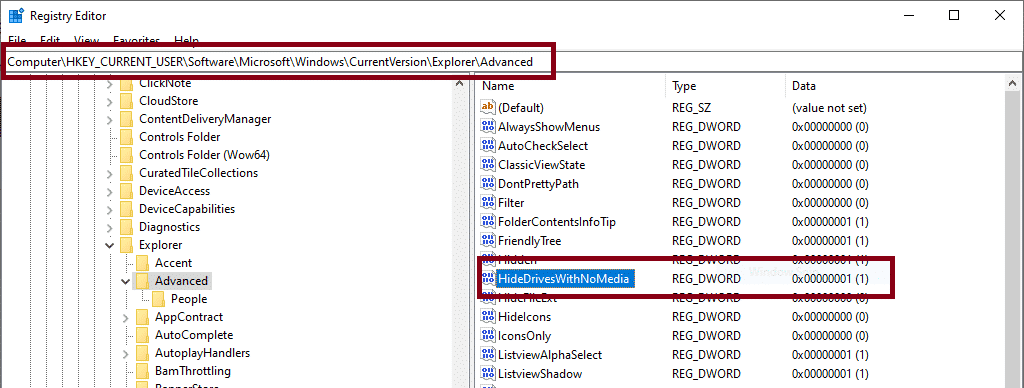The height and width of the screenshot is (388, 1024).
Task: Click the AlwaysShowMenus DWORD icon
Action: [488, 126]
